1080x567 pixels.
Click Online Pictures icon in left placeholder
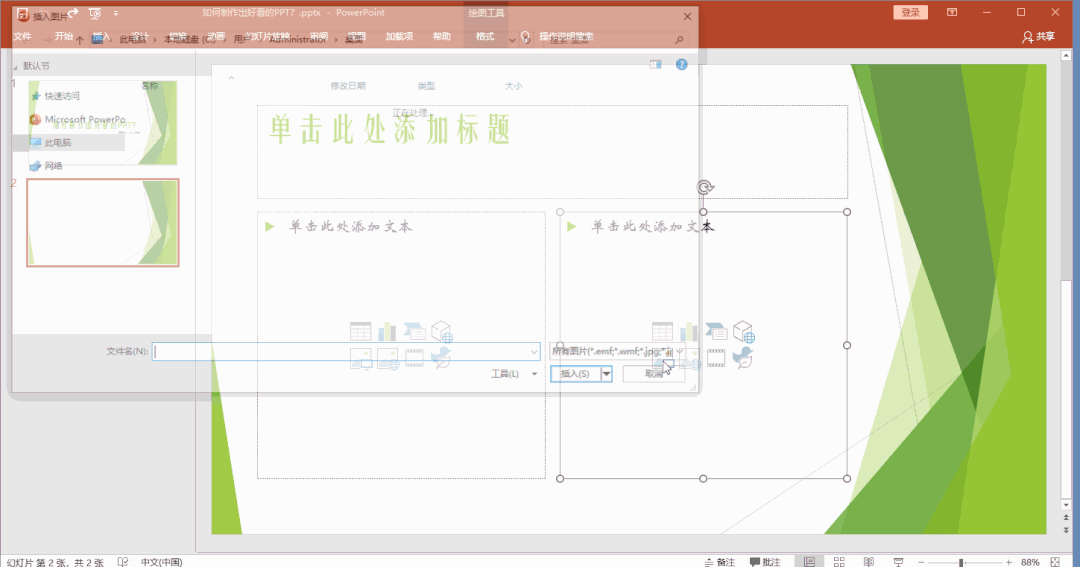[x=388, y=358]
